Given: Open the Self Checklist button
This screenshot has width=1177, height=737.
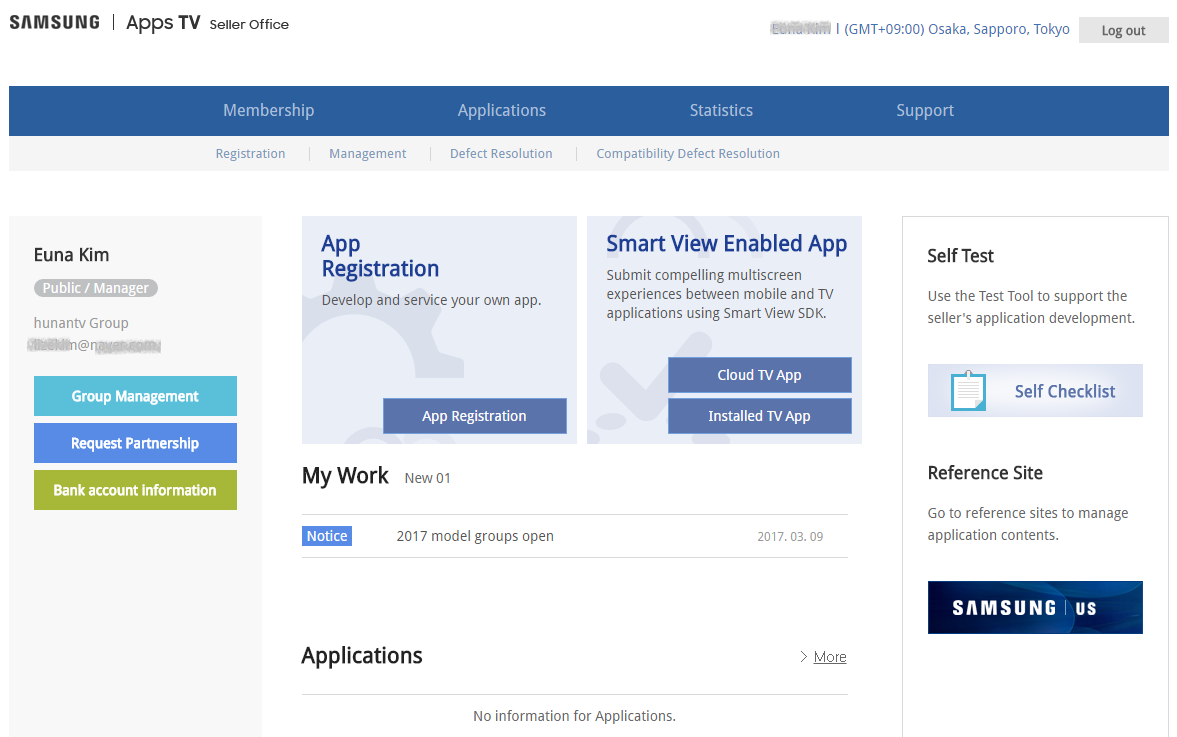Looking at the screenshot, I should [x=1035, y=390].
